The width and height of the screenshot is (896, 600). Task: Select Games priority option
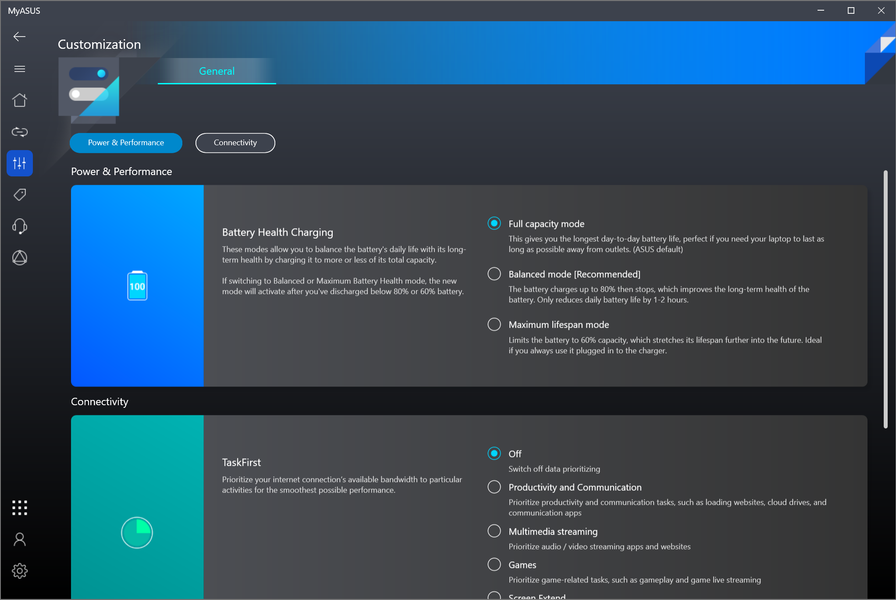point(494,565)
